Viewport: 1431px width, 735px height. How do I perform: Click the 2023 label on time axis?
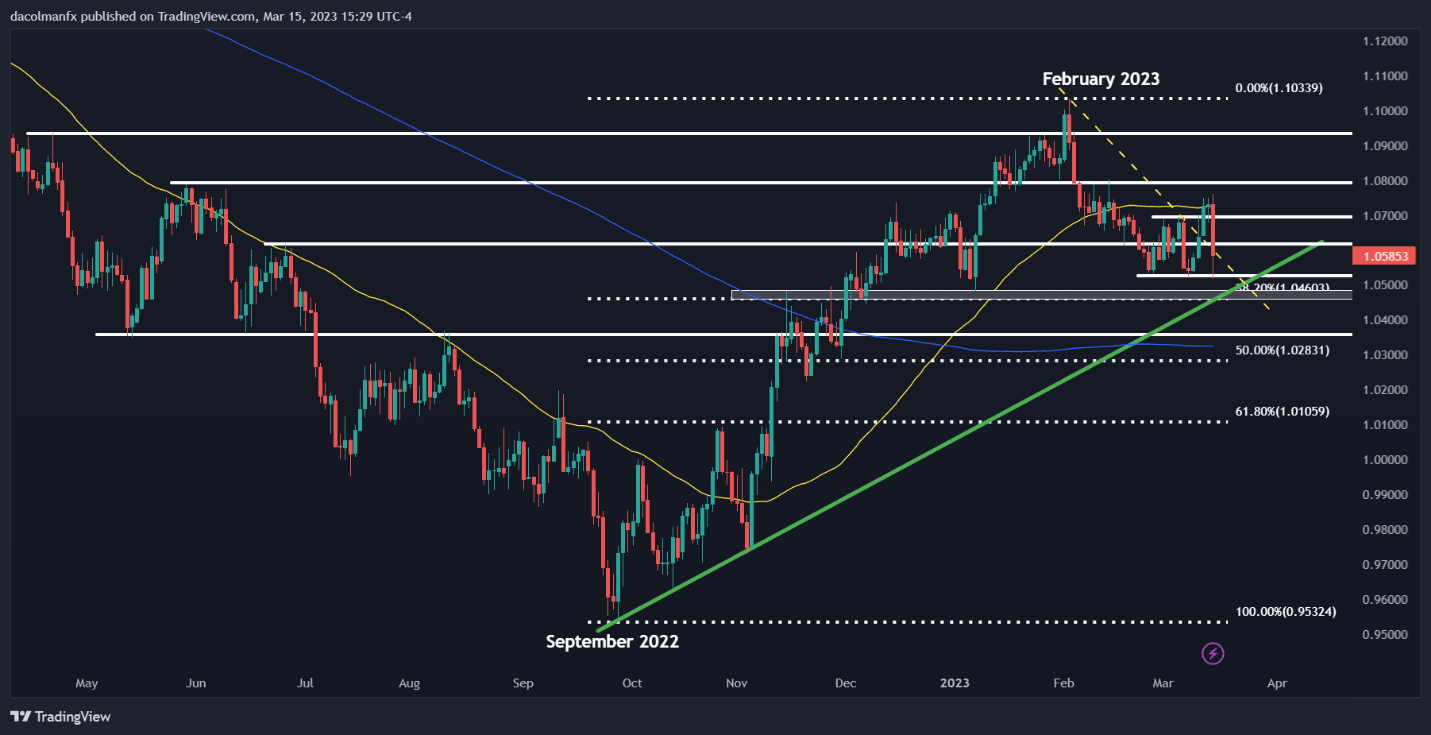[957, 684]
